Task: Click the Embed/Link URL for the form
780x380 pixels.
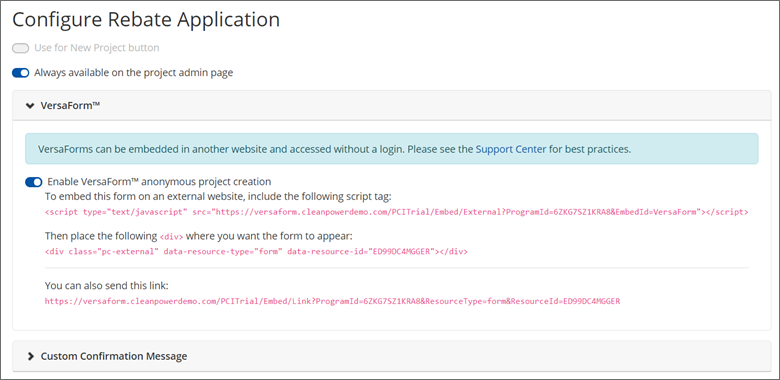Action: (332, 301)
